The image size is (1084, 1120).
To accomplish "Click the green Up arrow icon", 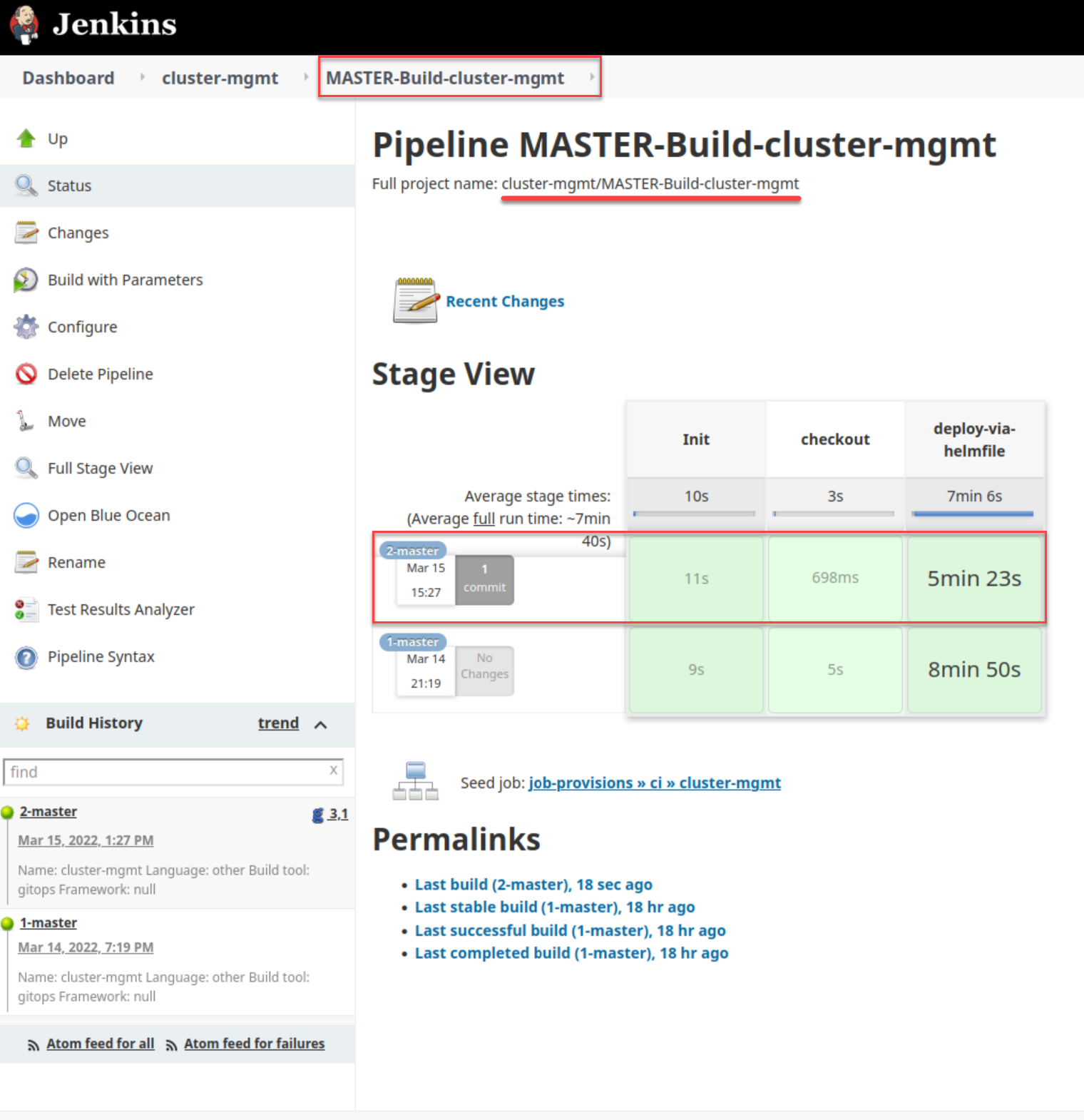I will 26,138.
